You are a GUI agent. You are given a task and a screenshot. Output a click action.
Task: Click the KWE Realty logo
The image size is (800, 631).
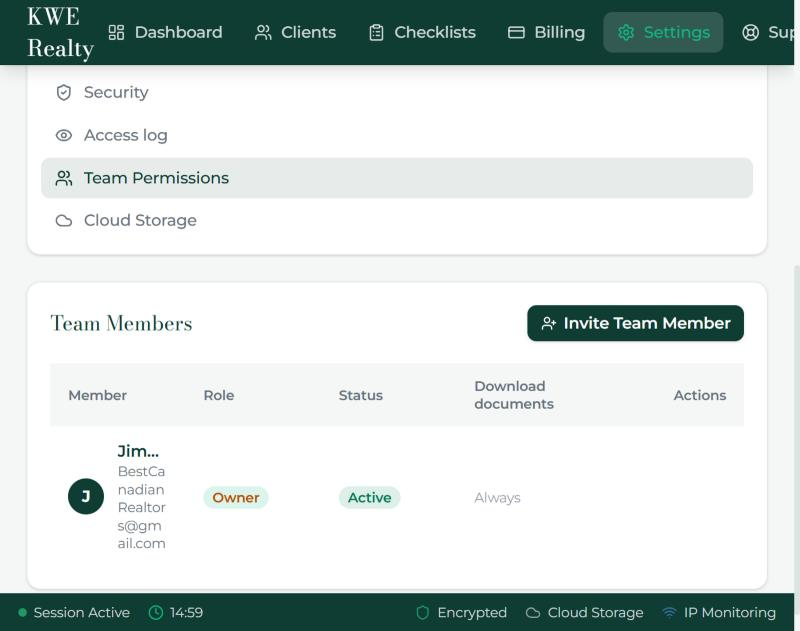coord(60,32)
